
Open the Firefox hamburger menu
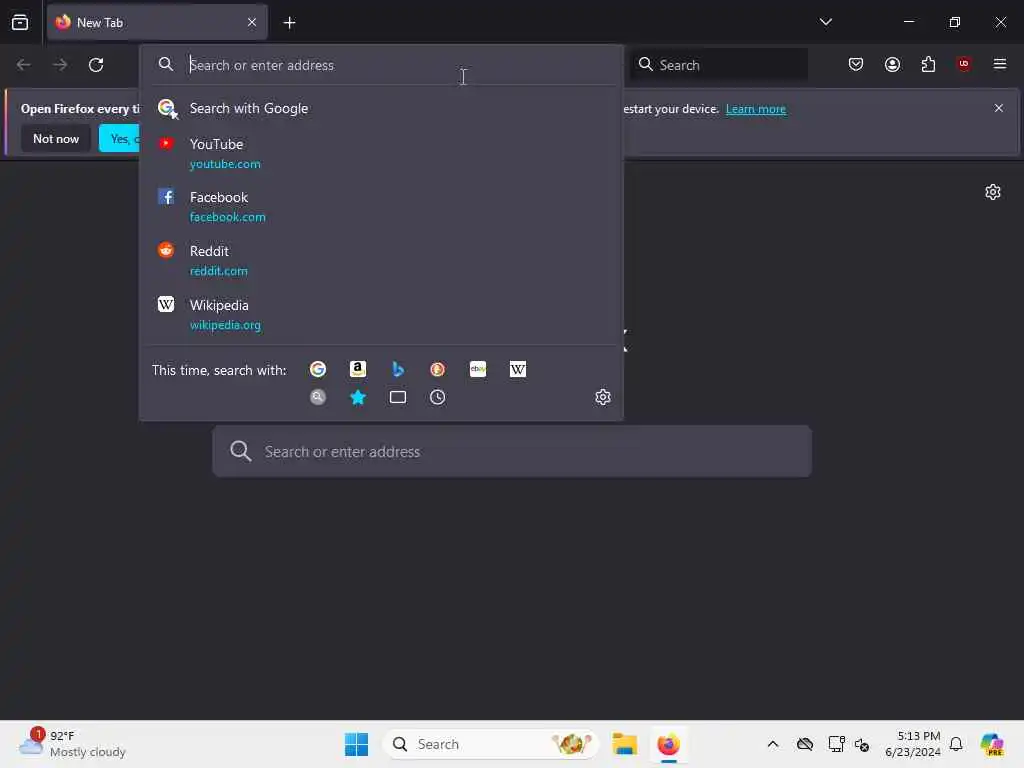coord(999,64)
